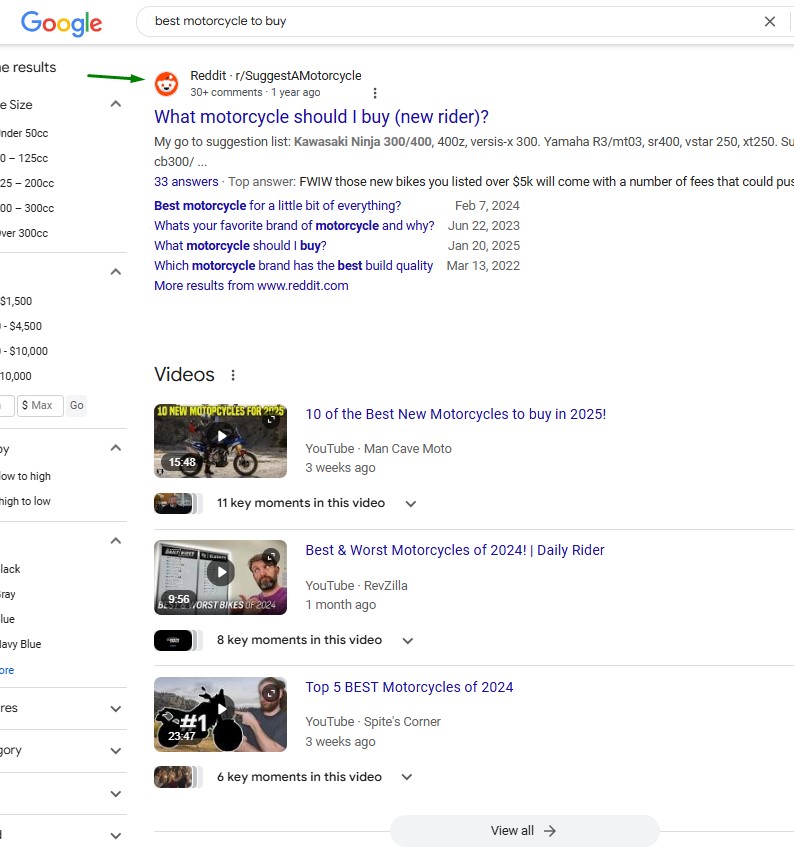This screenshot has height=853, width=794.
Task: Filter by Black color
Action: click(x=10, y=570)
